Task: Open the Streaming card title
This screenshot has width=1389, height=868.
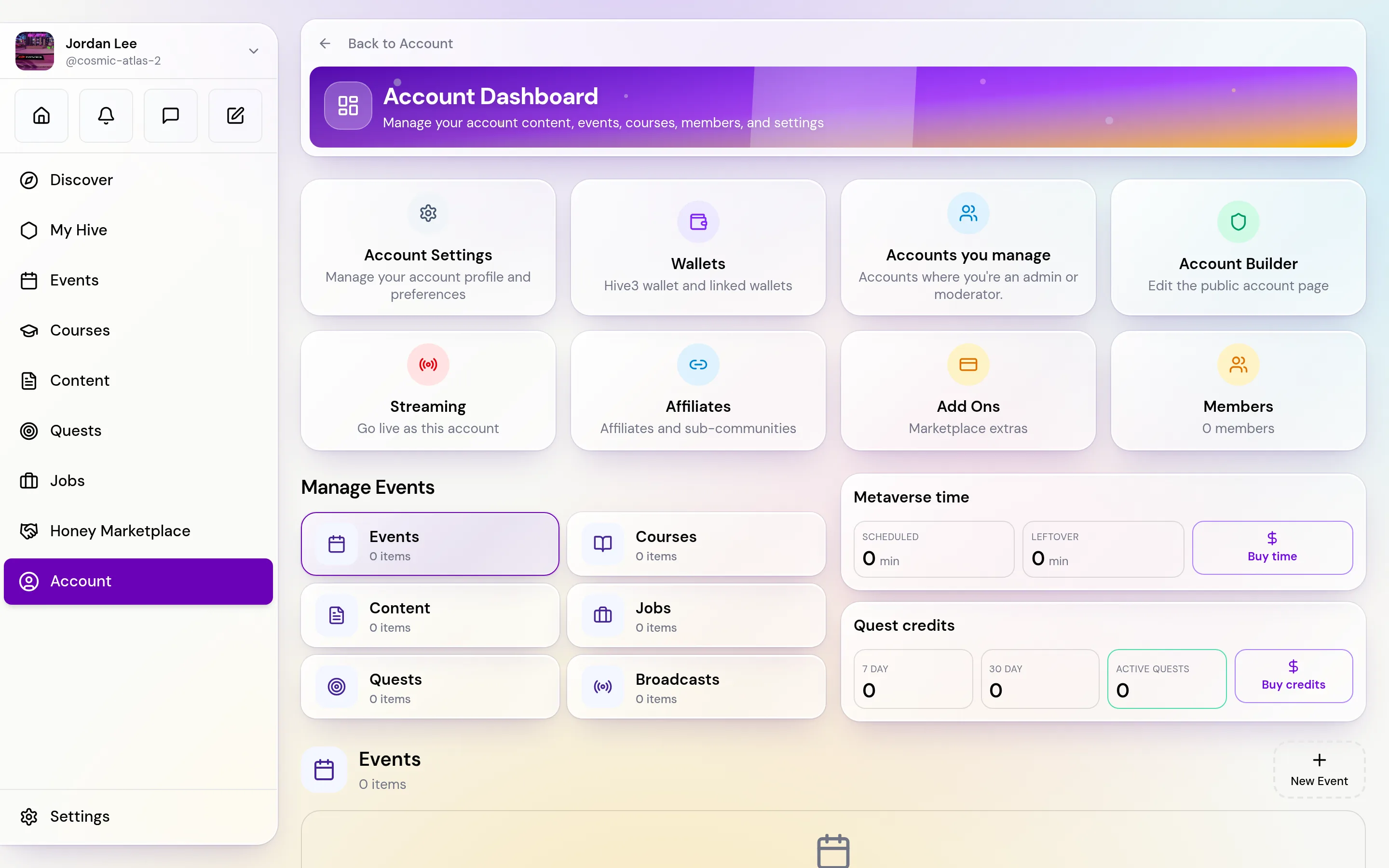Action: 428,407
